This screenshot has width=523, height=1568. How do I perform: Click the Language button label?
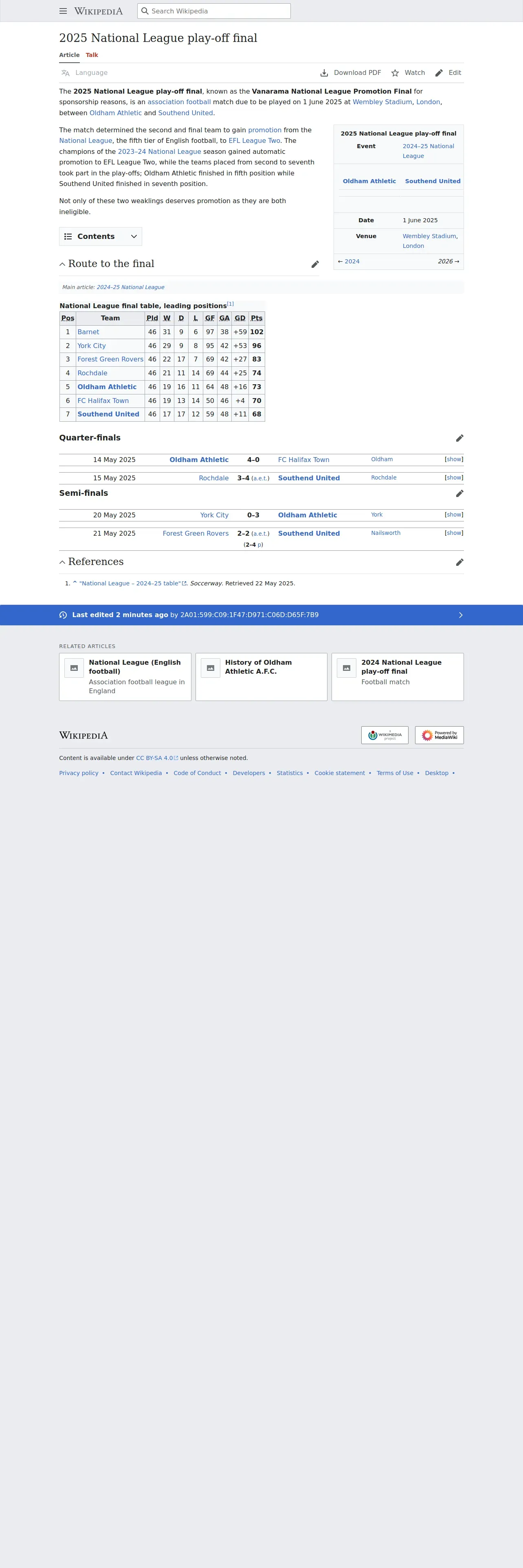[x=91, y=73]
